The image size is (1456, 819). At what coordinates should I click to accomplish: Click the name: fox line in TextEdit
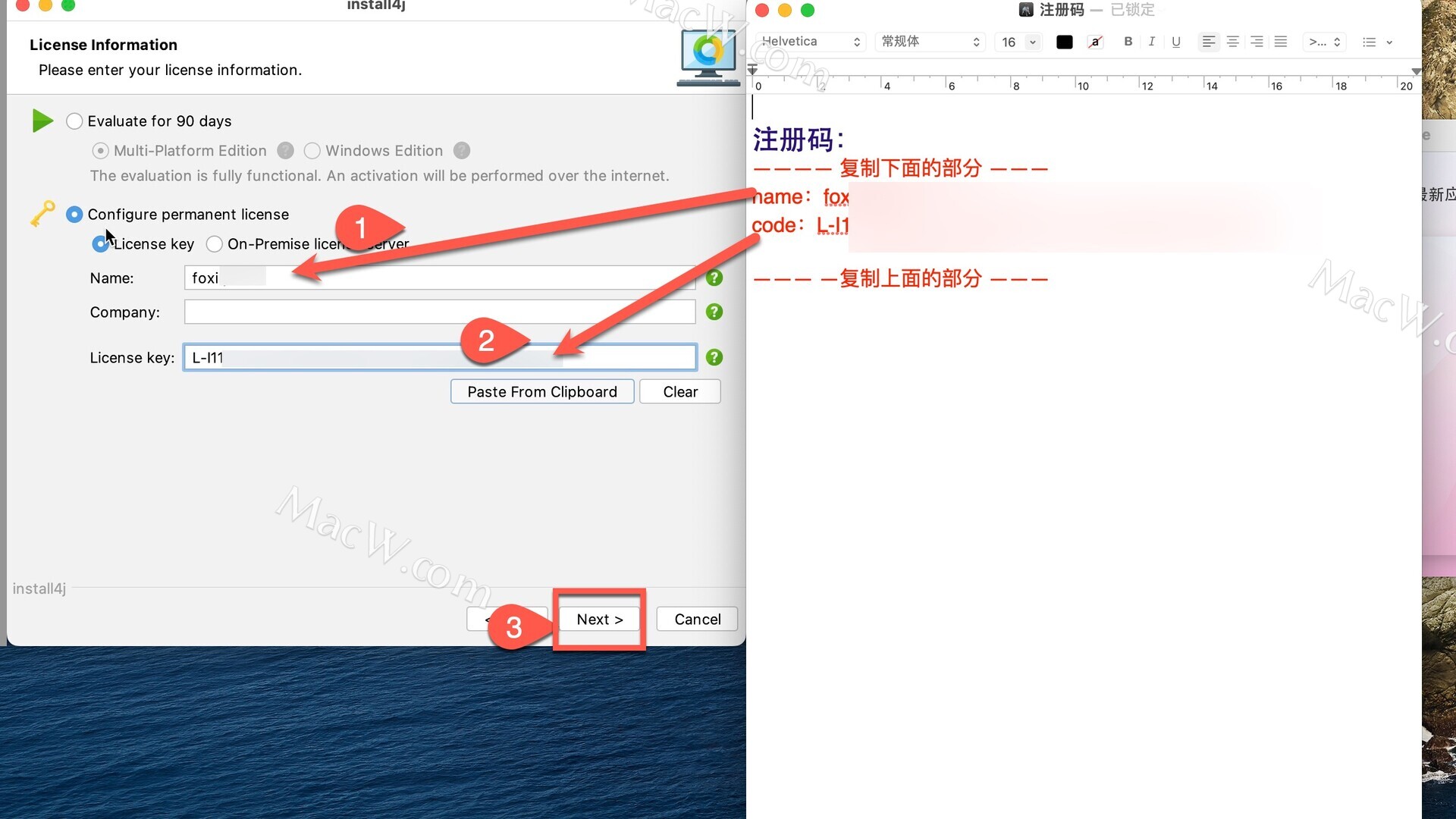coord(800,197)
